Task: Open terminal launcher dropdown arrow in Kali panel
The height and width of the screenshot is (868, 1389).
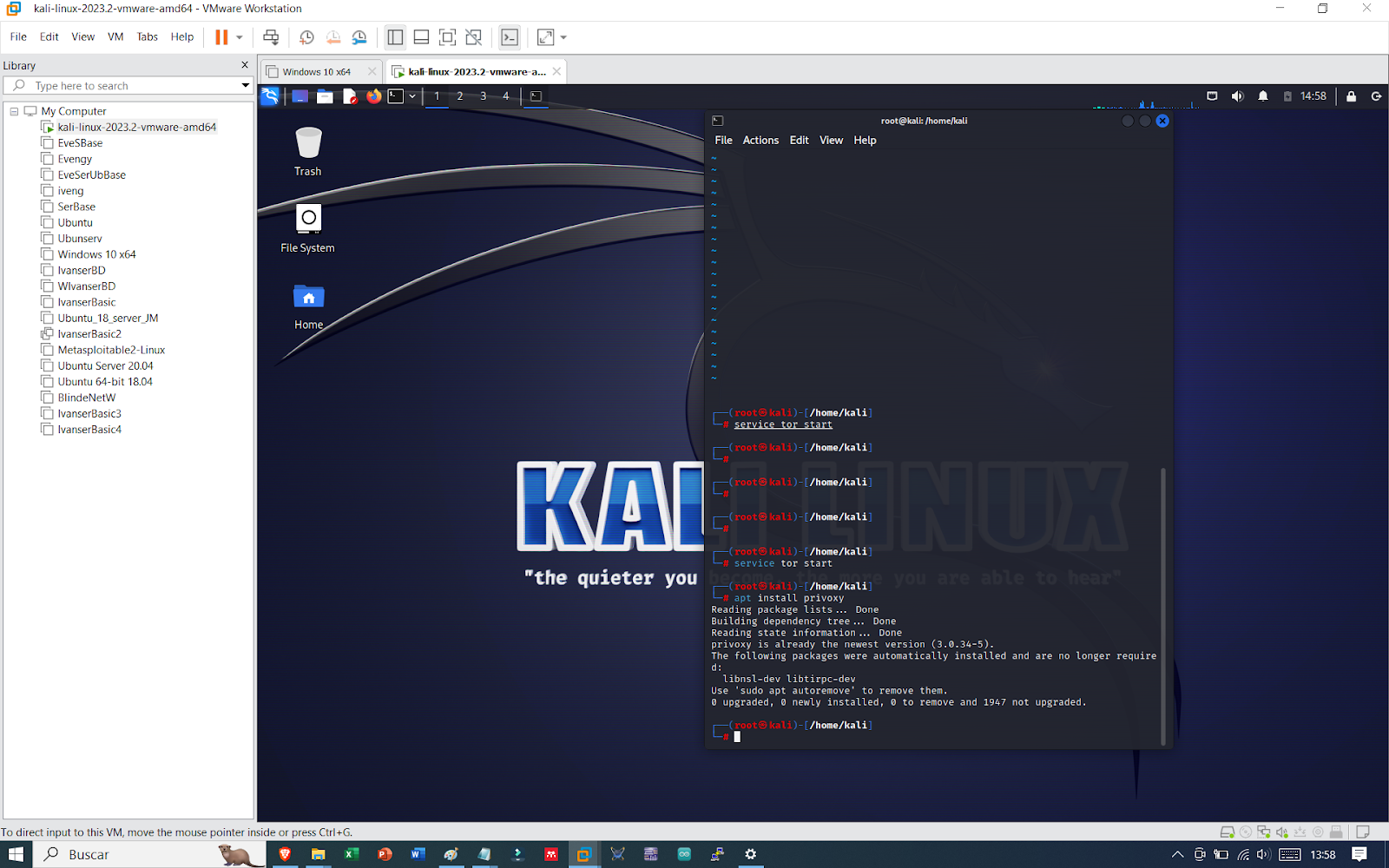Action: point(412,96)
